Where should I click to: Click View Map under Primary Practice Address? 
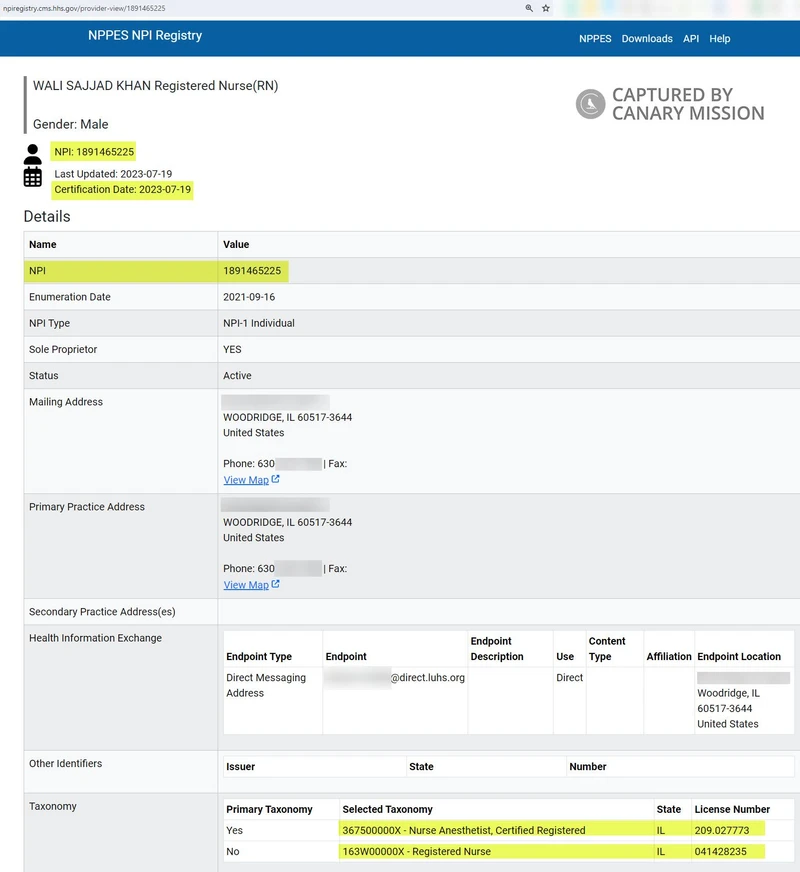coord(246,584)
